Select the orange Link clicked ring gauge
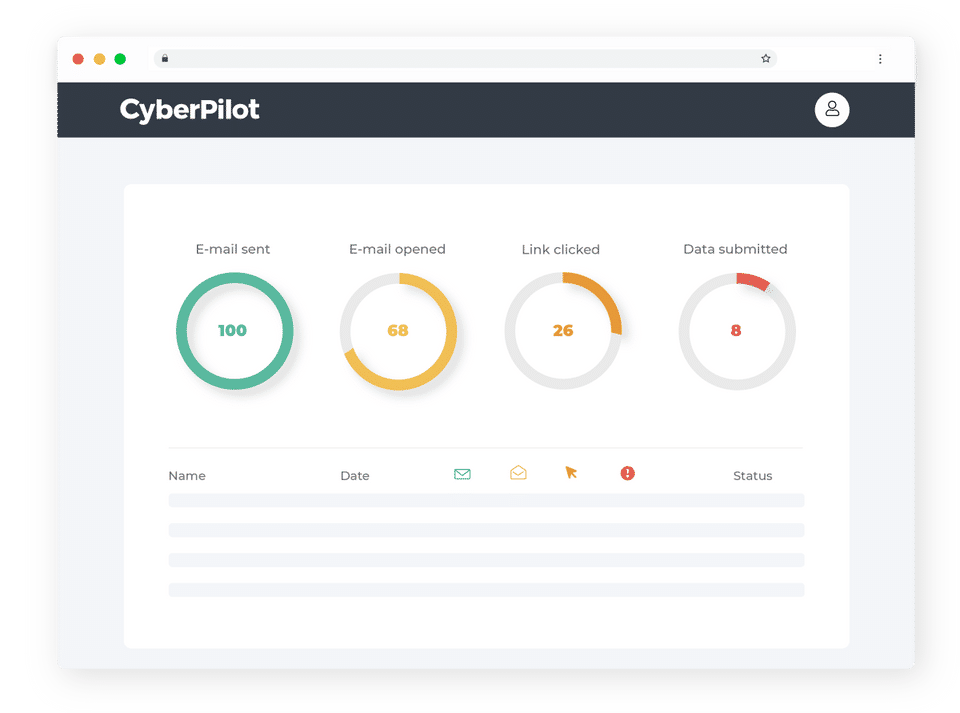This screenshot has height=713, width=960. 563,331
